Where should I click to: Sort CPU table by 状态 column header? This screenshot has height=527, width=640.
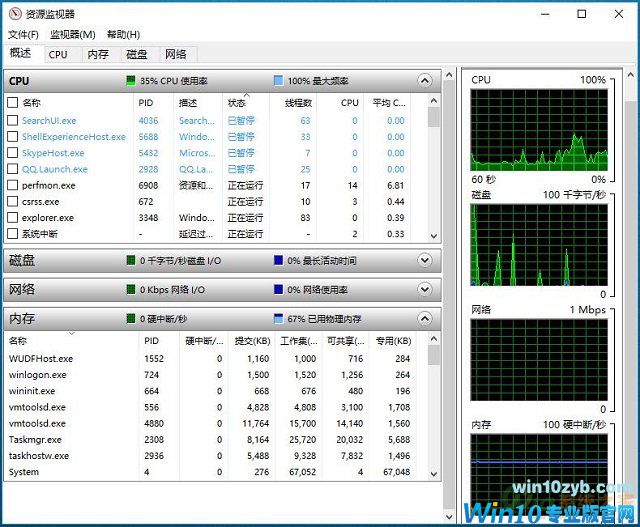[x=246, y=102]
